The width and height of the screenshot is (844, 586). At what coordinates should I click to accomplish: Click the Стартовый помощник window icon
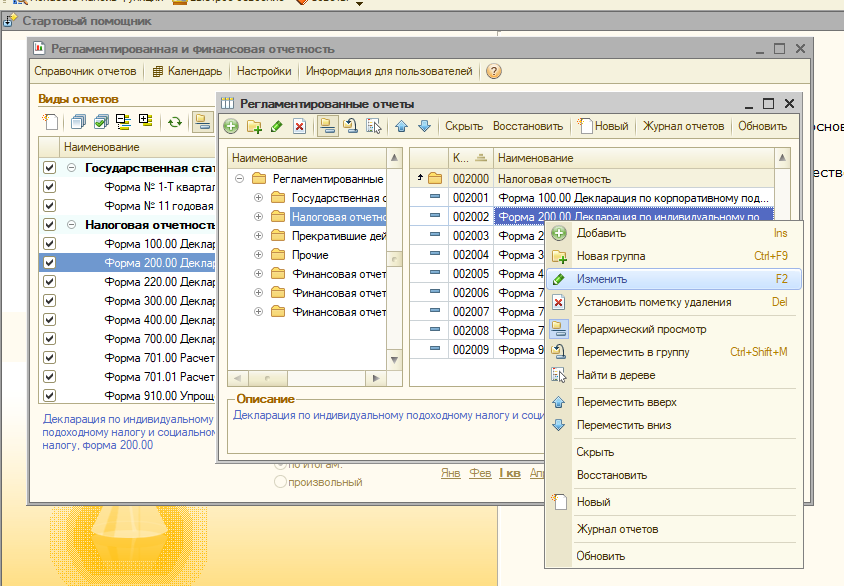(x=9, y=21)
